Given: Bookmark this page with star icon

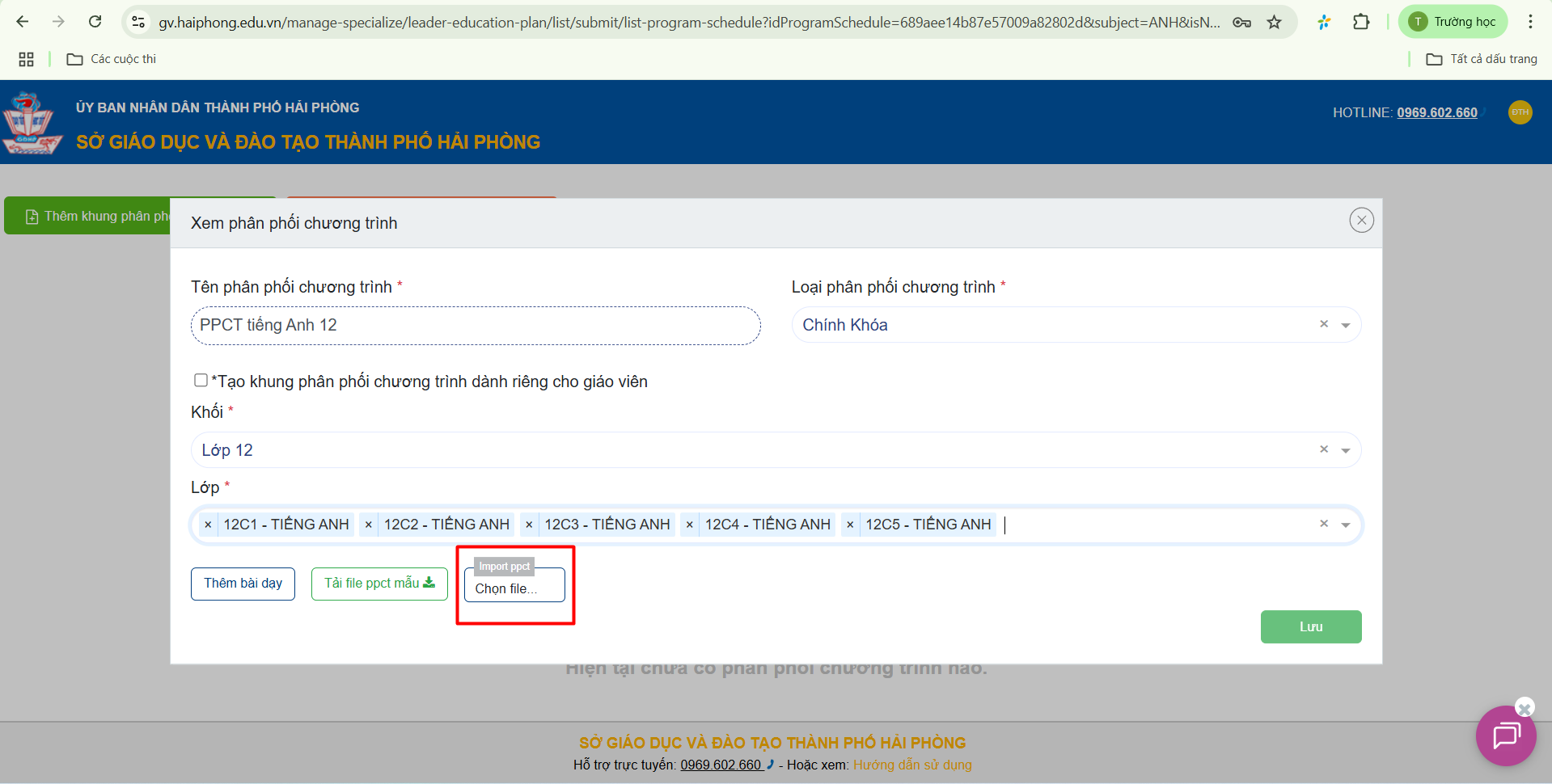Looking at the screenshot, I should [1275, 23].
